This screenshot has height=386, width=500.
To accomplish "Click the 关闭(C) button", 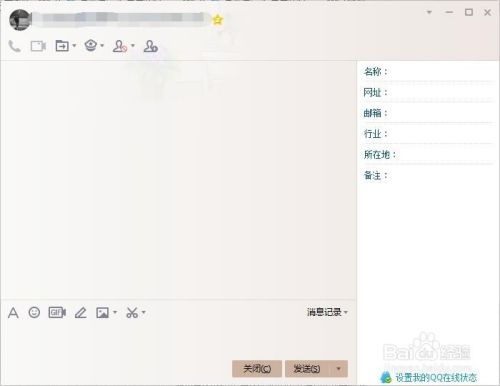I will 257,369.
